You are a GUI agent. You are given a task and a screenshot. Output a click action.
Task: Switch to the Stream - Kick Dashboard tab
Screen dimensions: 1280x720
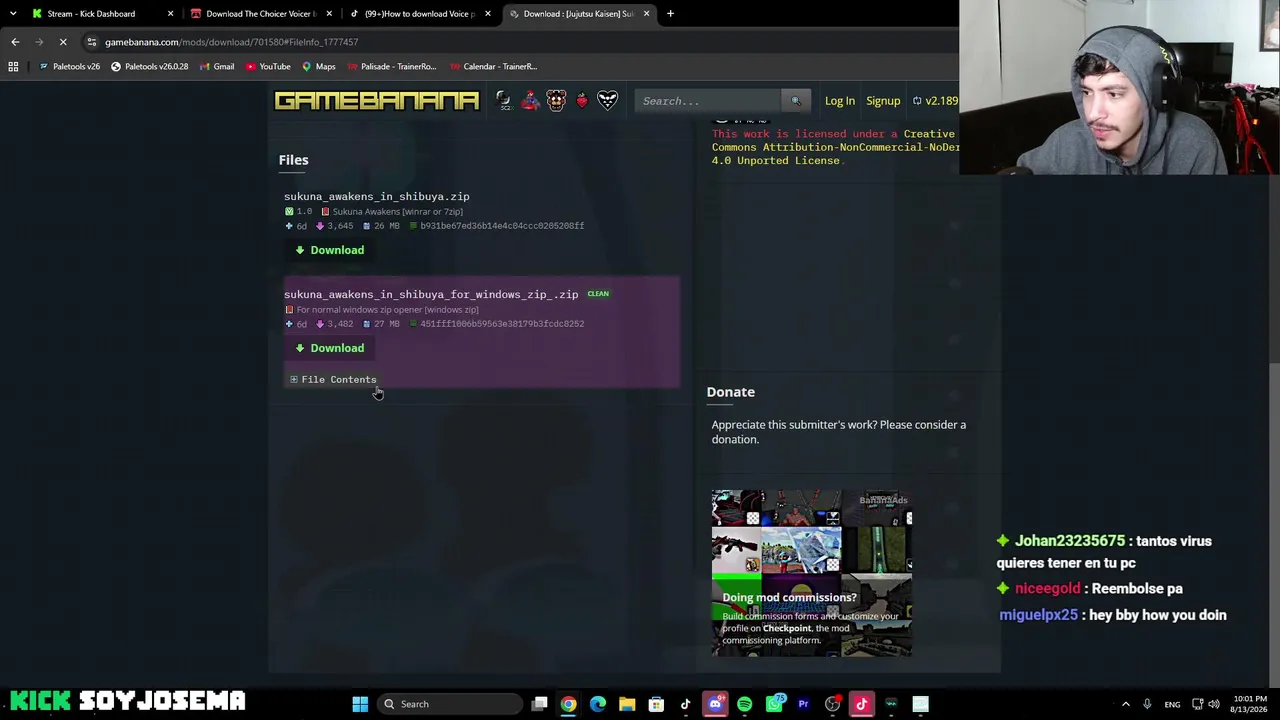click(x=100, y=14)
